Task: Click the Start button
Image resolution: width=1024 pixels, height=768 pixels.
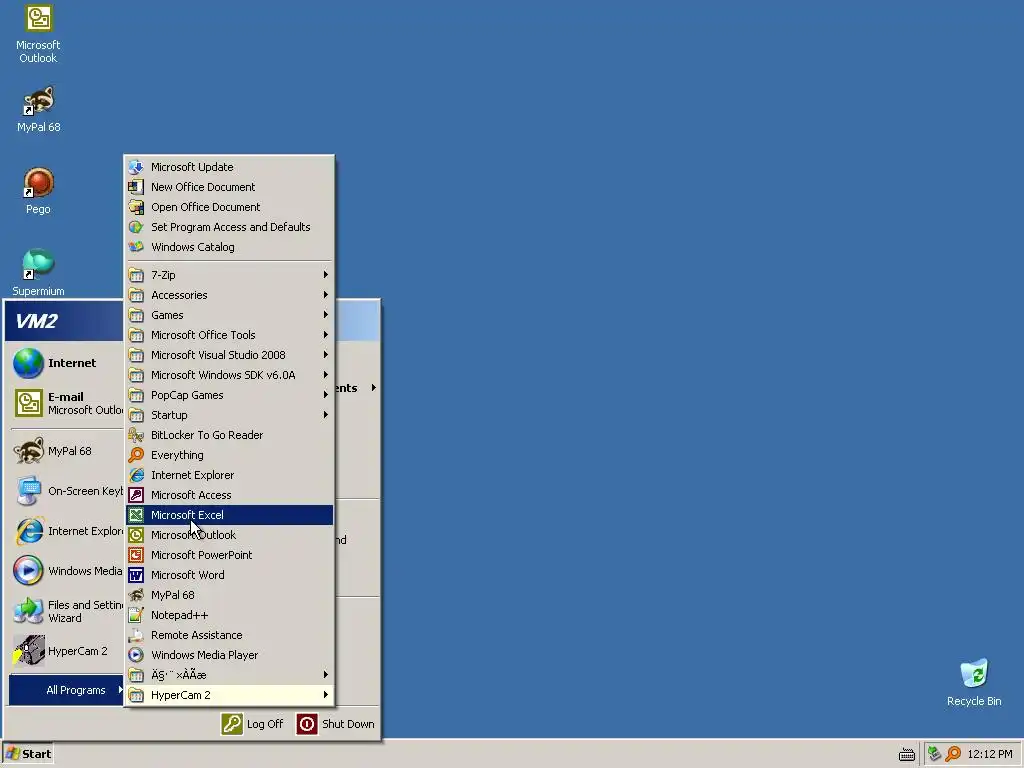Action: pos(27,754)
